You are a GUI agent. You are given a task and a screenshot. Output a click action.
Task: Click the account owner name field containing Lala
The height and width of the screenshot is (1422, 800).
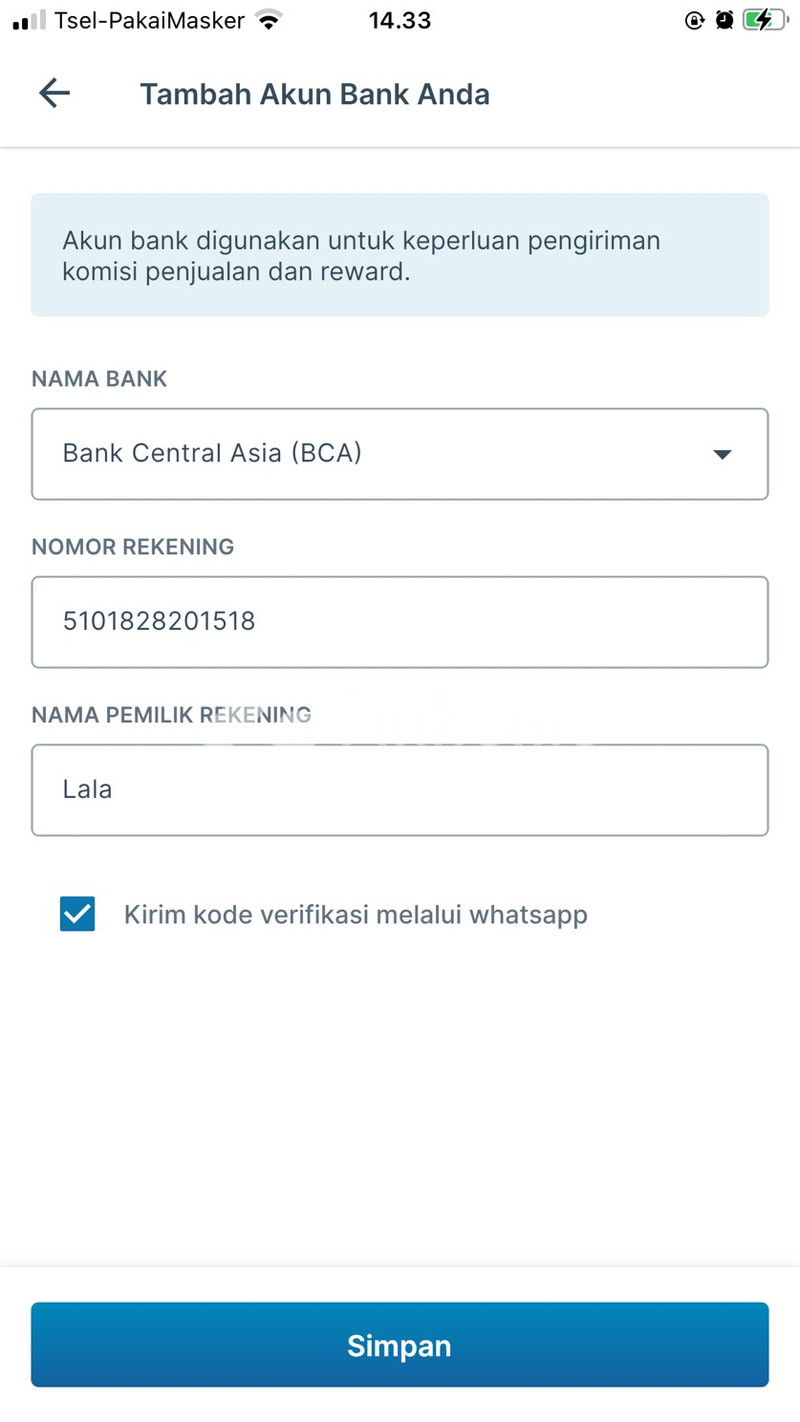(x=400, y=789)
